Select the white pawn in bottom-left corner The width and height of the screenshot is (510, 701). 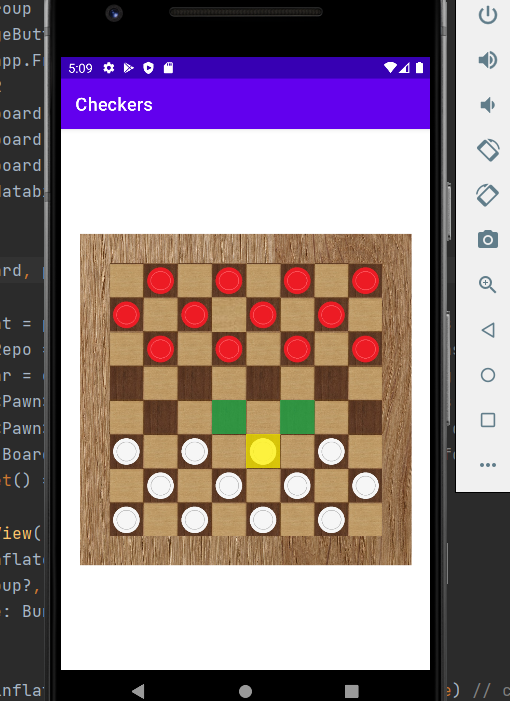click(x=126, y=520)
